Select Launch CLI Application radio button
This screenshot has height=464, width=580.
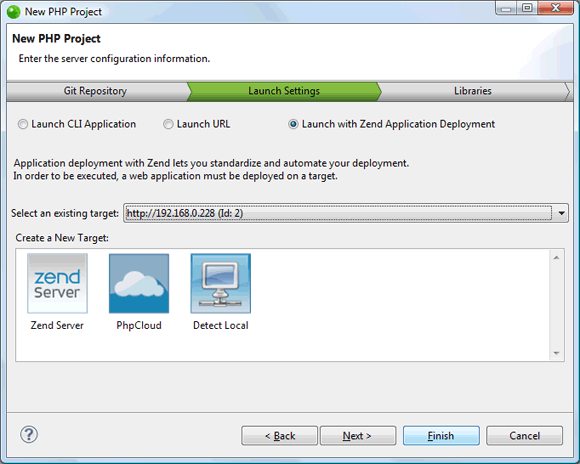pyautogui.click(x=23, y=124)
